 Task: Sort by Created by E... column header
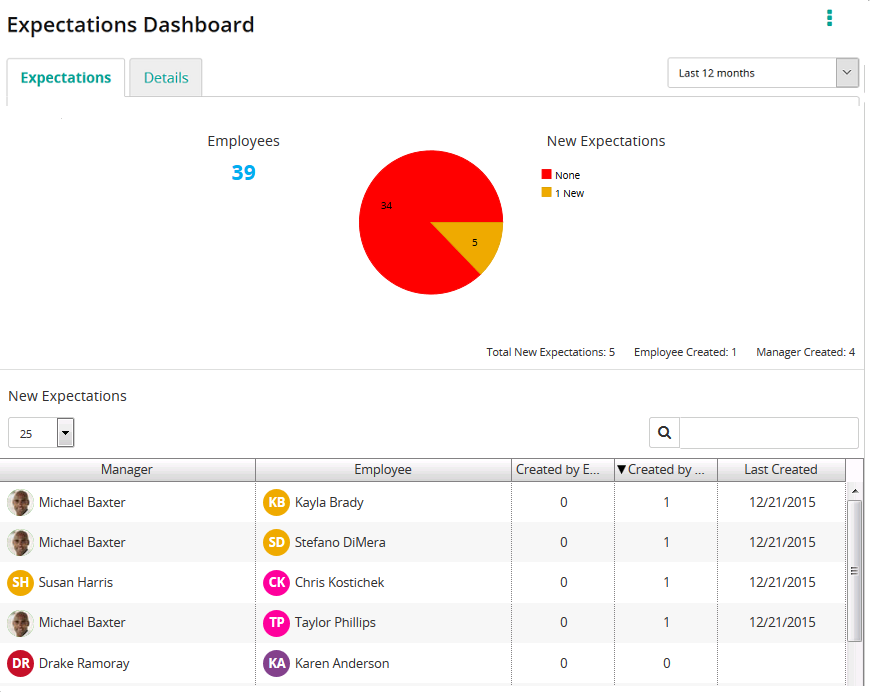point(563,469)
